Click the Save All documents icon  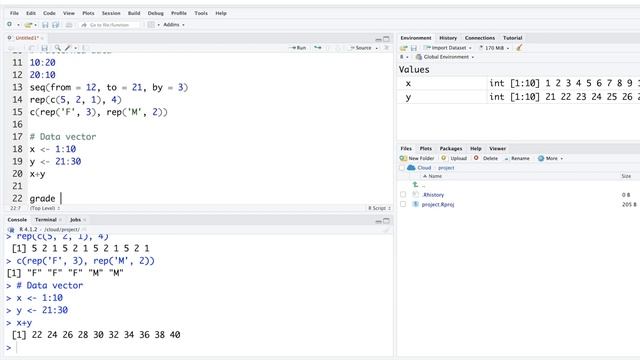click(56, 25)
